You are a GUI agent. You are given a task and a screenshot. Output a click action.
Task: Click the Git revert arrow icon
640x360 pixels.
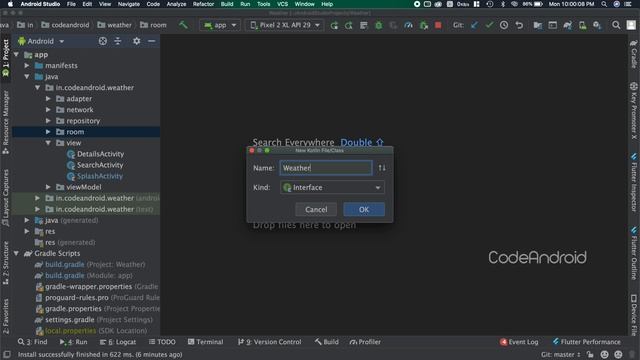(519, 25)
